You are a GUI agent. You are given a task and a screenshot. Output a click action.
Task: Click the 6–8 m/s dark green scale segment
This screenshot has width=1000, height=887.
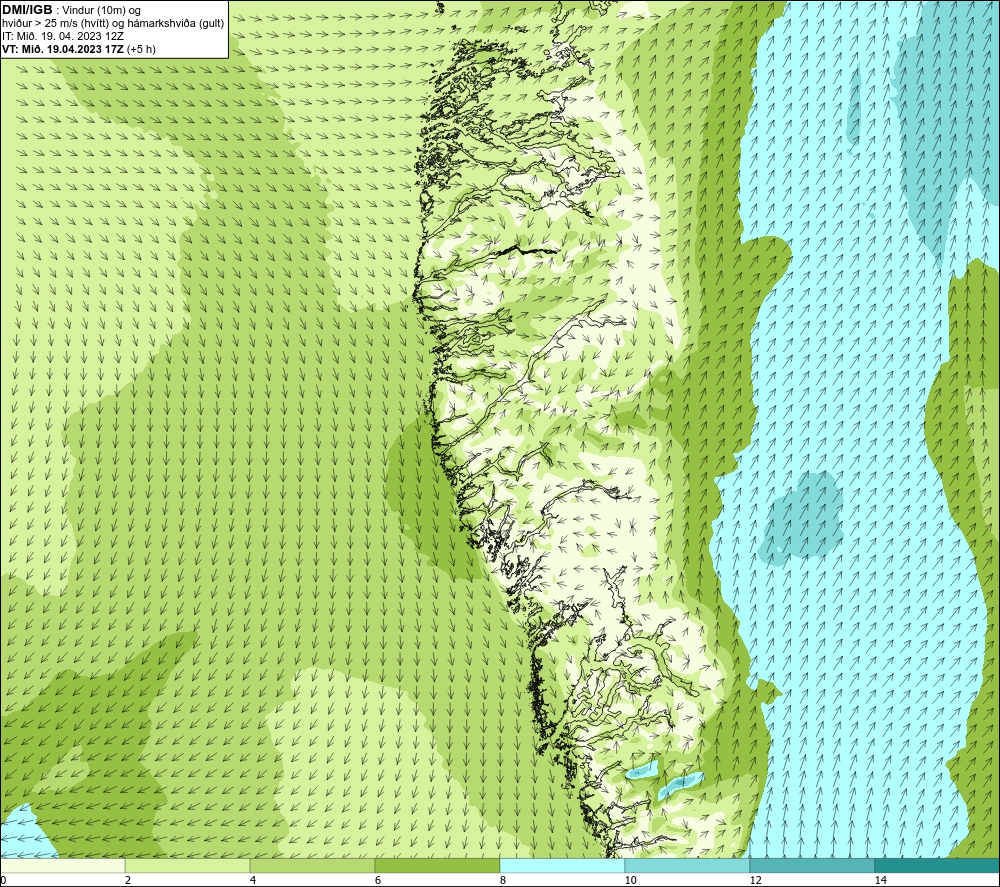[x=438, y=866]
